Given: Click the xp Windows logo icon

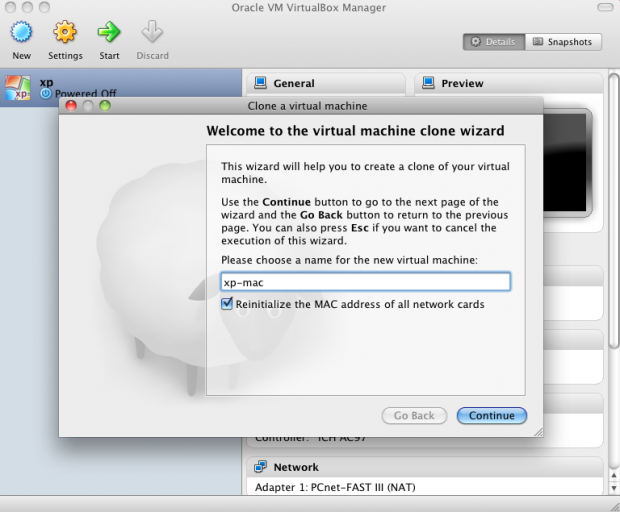Looking at the screenshot, I should (x=17, y=87).
